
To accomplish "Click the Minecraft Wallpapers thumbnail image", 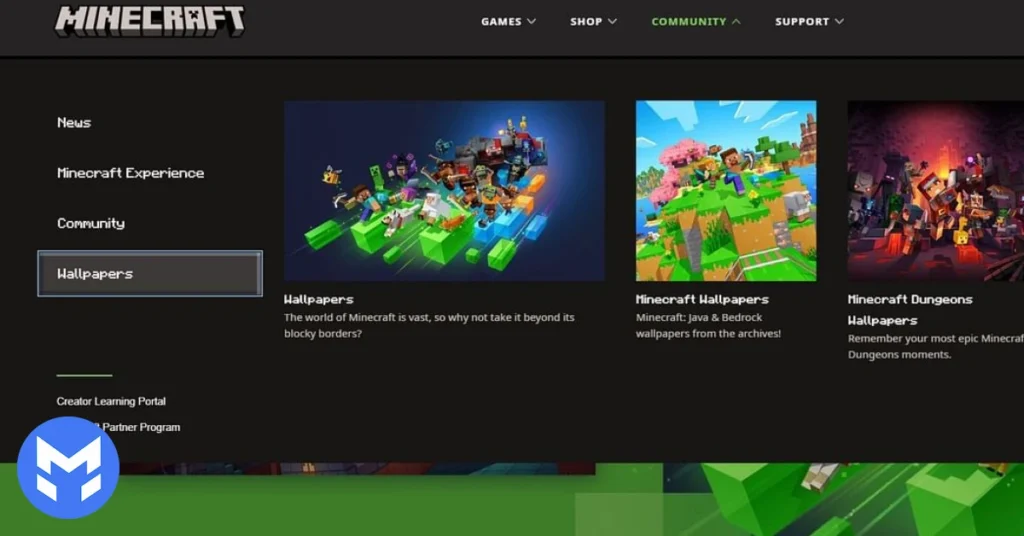I will pos(726,191).
